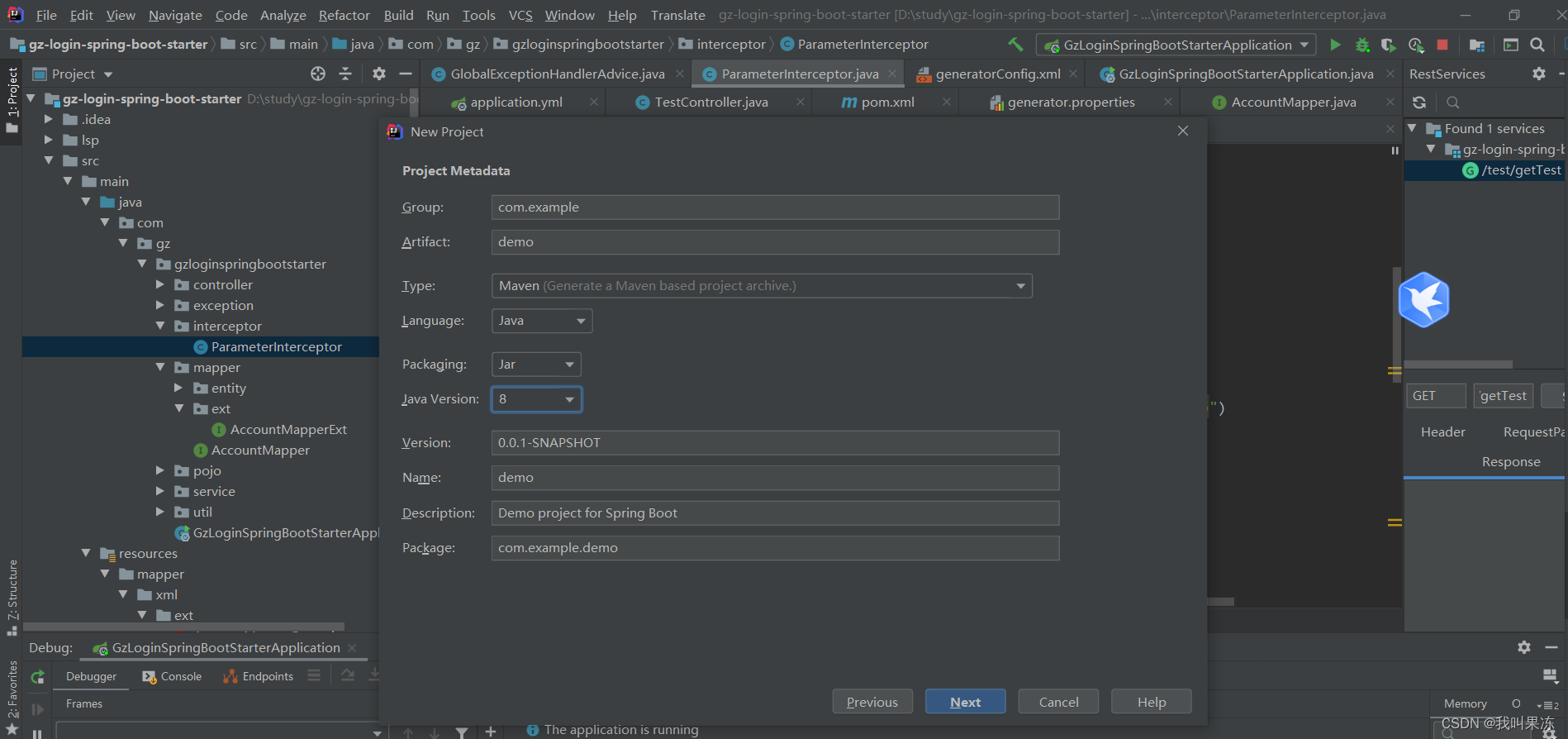Click the Version field
This screenshot has width=1568, height=739.
point(775,442)
